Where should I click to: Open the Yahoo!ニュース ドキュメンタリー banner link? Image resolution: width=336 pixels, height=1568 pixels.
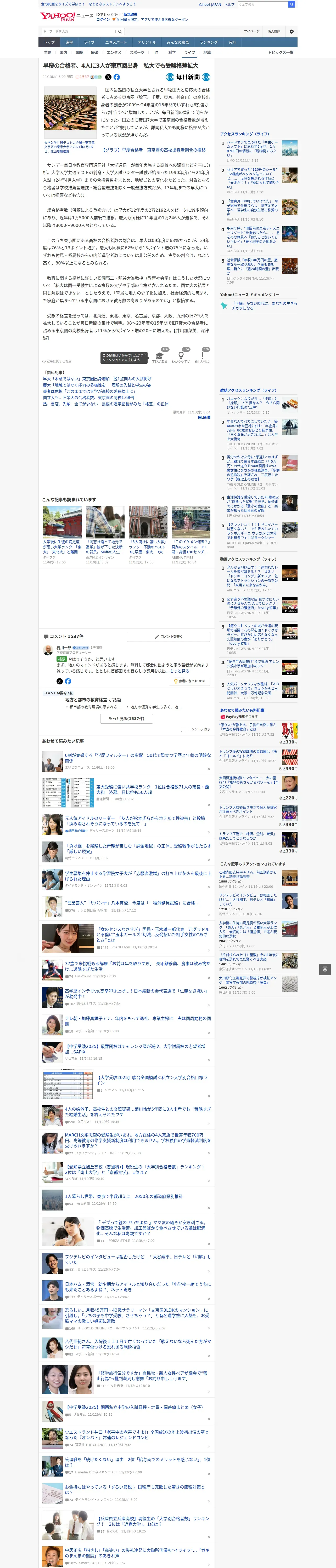(x=259, y=305)
